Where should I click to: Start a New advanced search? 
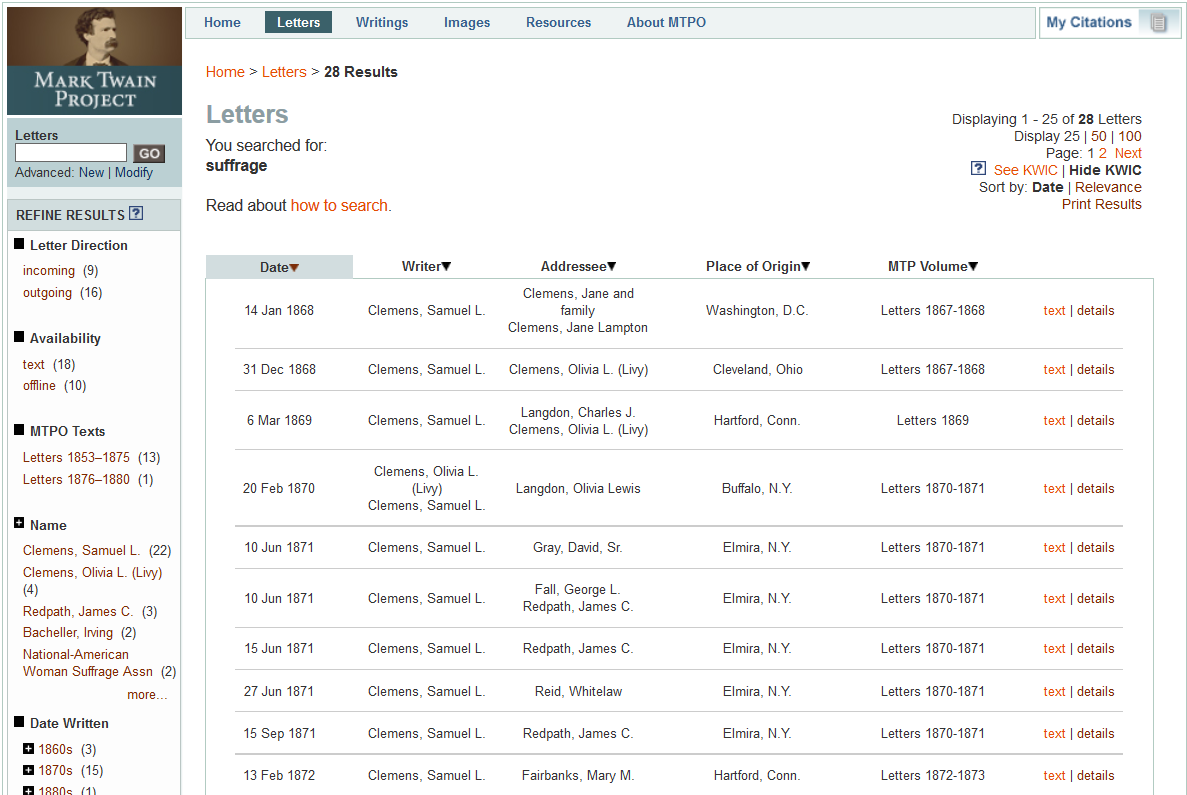pos(91,173)
